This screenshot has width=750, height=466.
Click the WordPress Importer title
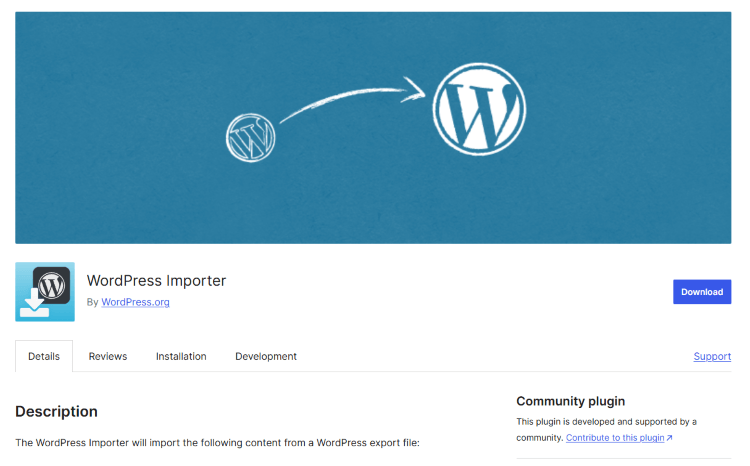coord(156,280)
